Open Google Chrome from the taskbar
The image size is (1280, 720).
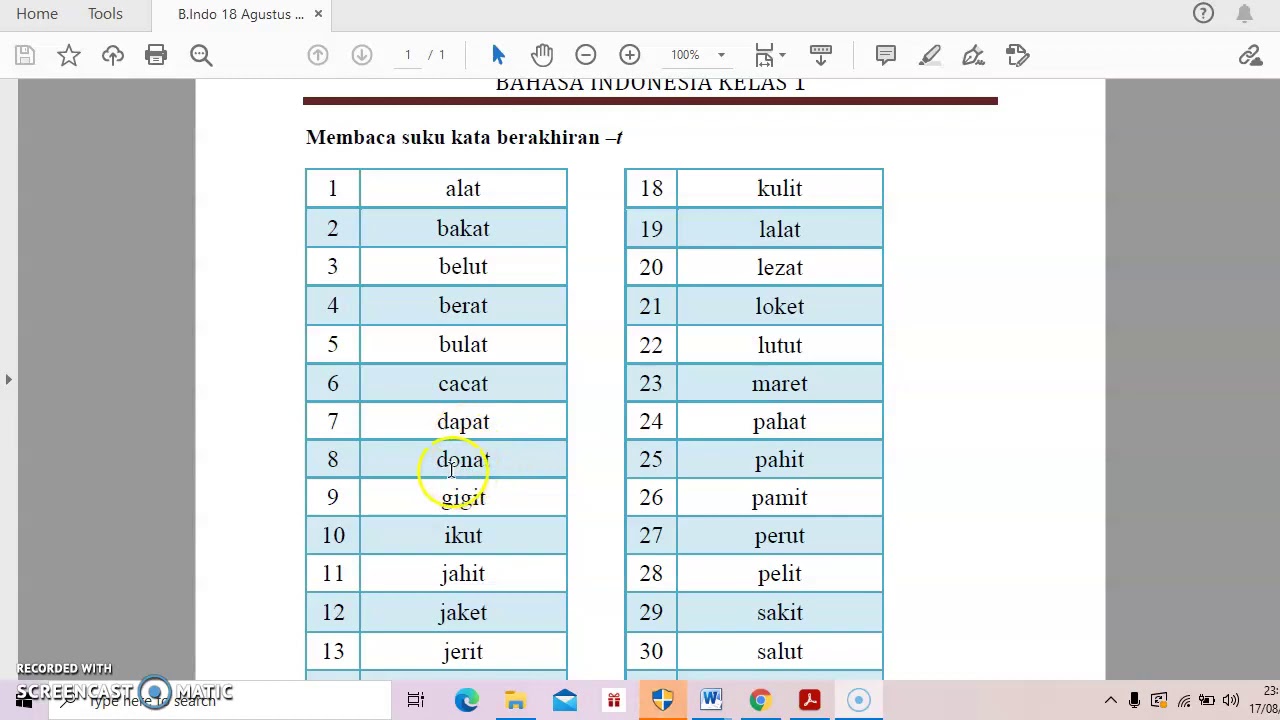761,700
